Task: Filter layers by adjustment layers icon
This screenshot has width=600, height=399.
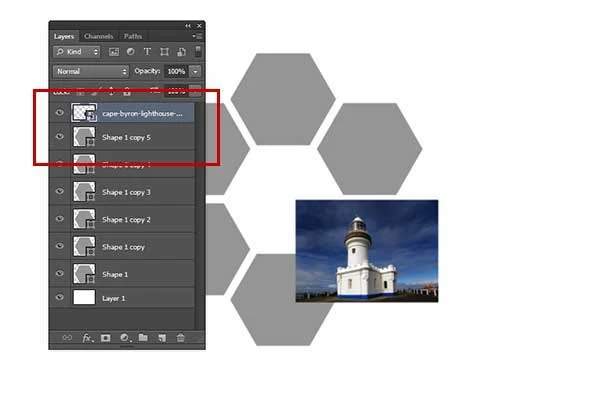Action: [x=130, y=51]
